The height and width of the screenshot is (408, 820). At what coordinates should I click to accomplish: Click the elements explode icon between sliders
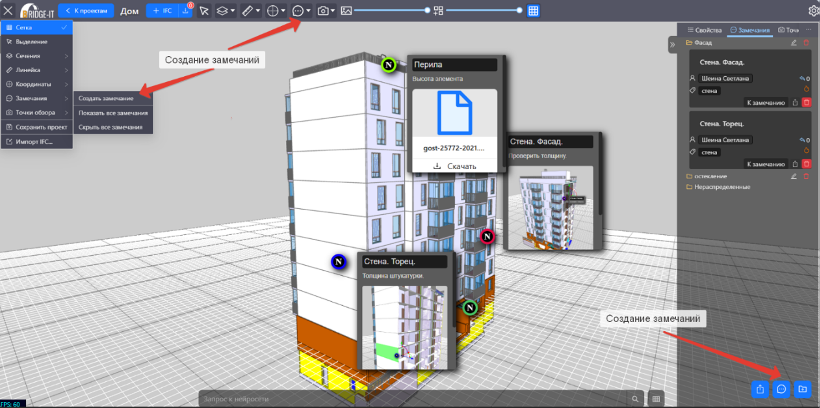click(x=438, y=10)
